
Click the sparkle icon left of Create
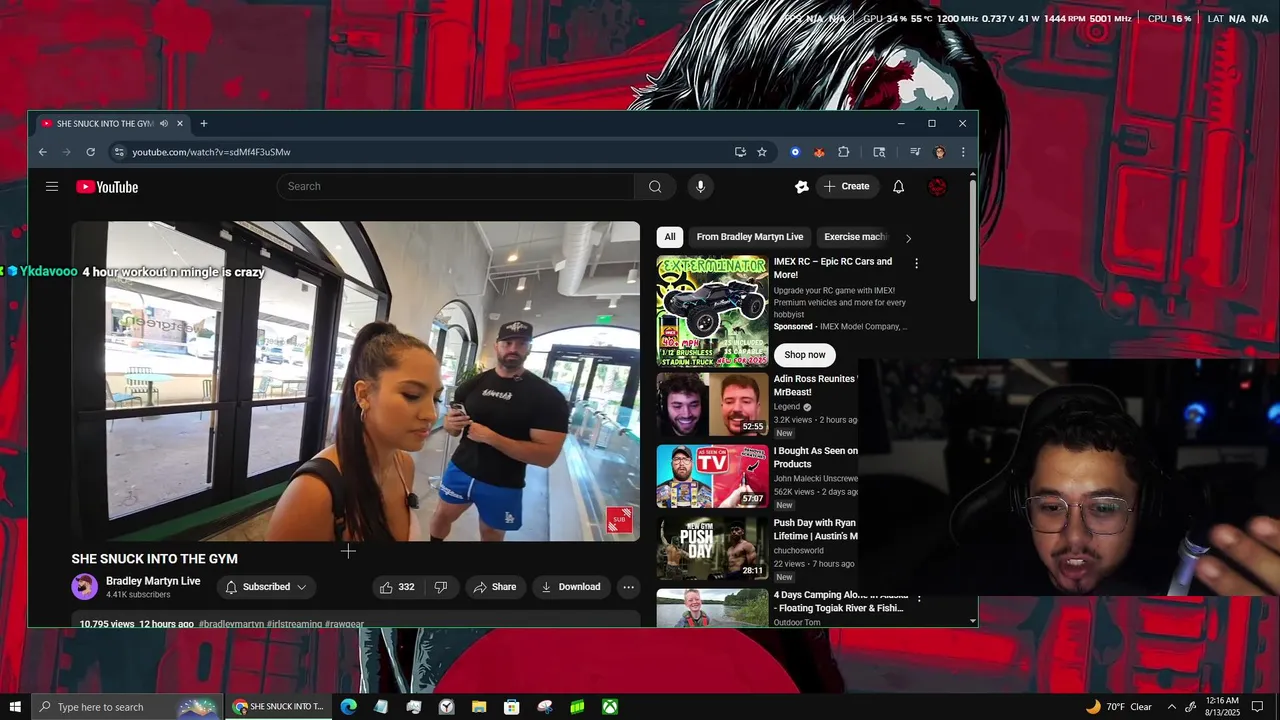click(801, 186)
